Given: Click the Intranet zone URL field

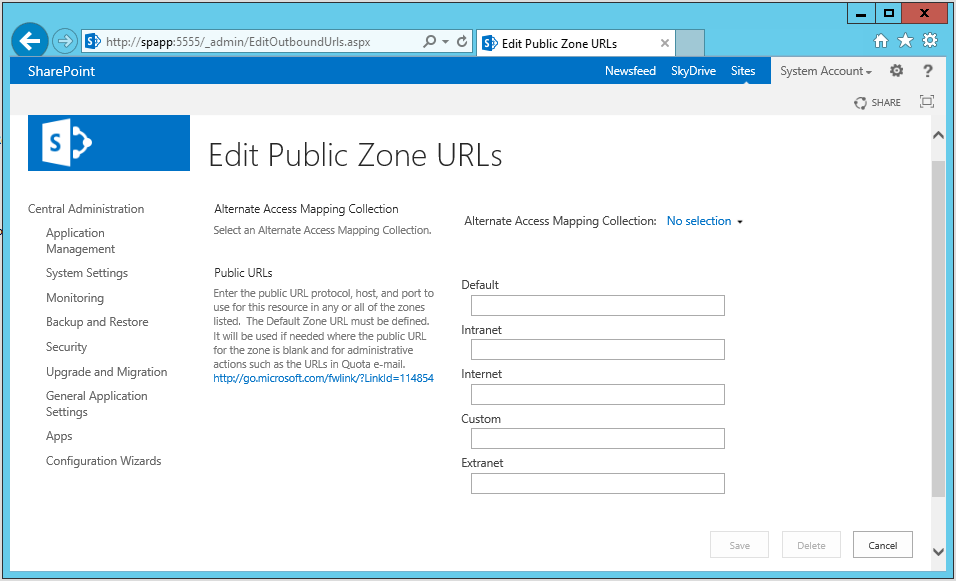Looking at the screenshot, I should (x=598, y=349).
